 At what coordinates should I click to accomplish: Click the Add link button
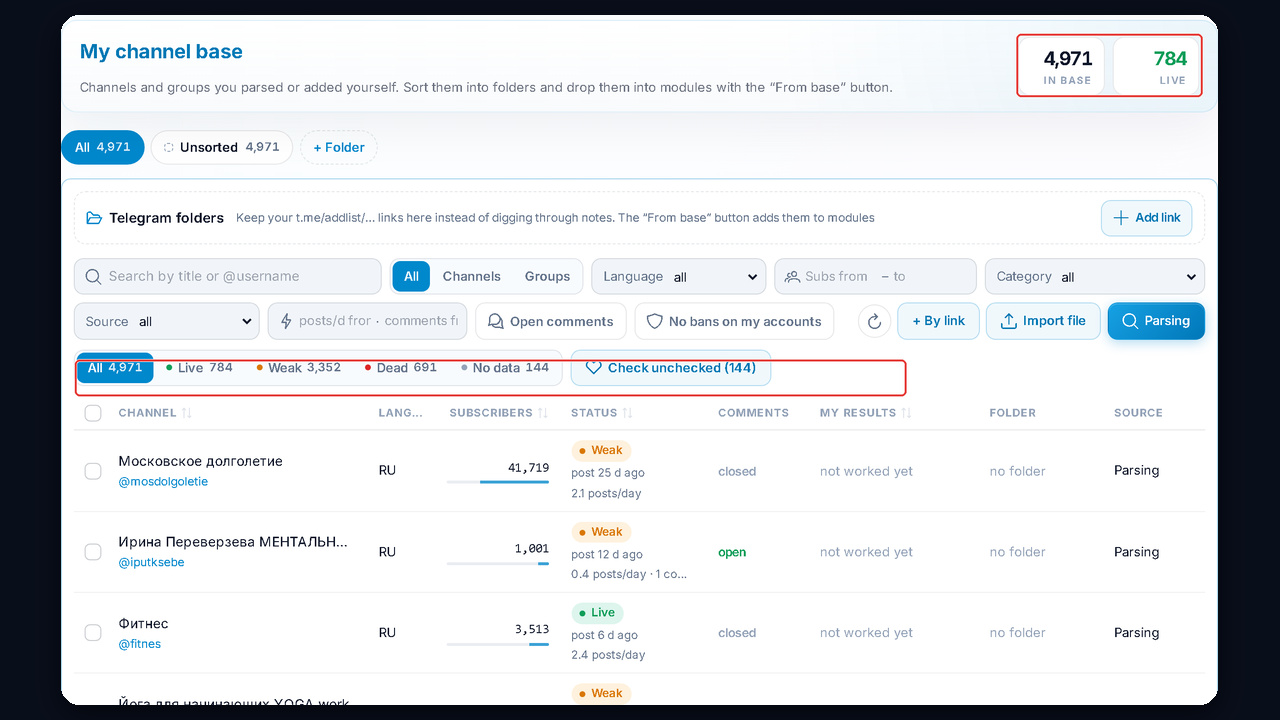pyautogui.click(x=1147, y=218)
